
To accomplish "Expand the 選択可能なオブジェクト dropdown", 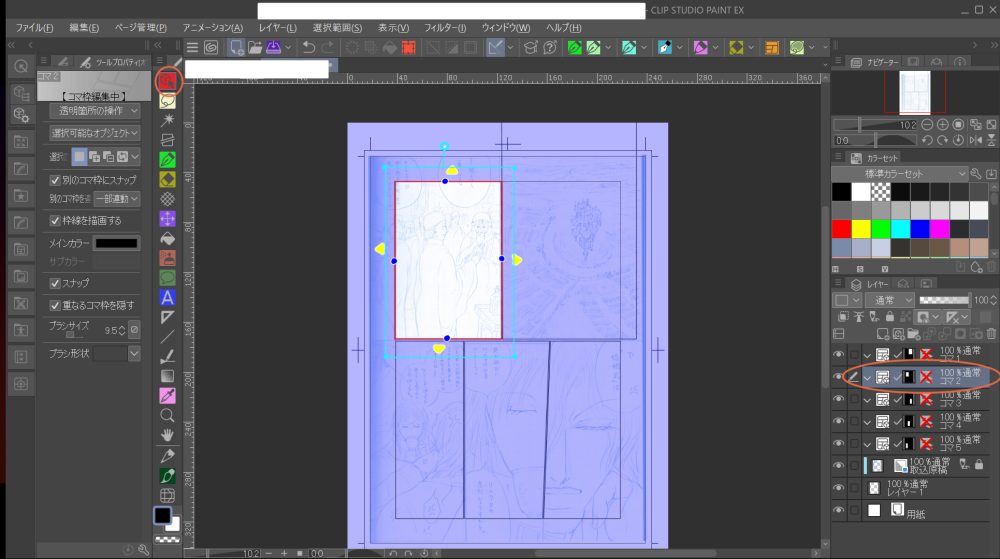I will click(95, 133).
